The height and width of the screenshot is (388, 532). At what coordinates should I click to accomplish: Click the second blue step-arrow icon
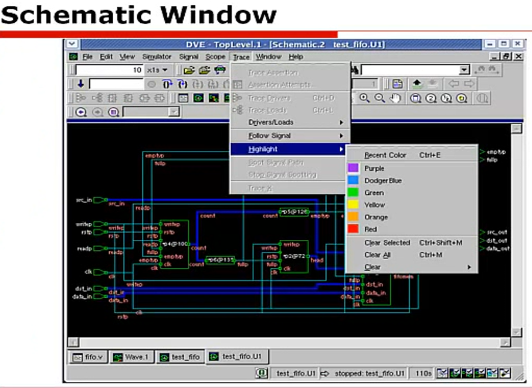(x=183, y=84)
